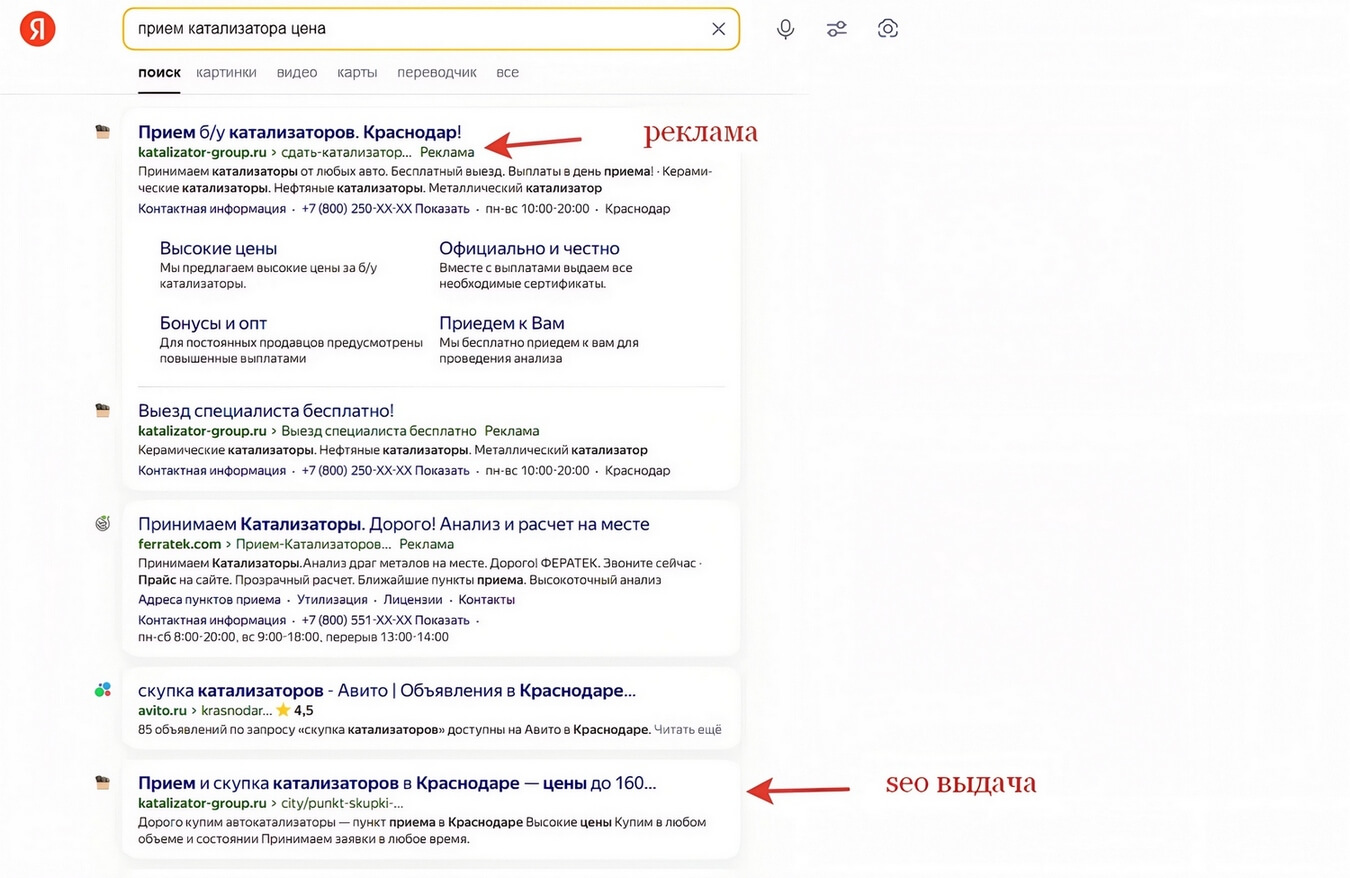Click the Avito favicon
This screenshot has height=878, width=1350.
(x=102, y=690)
